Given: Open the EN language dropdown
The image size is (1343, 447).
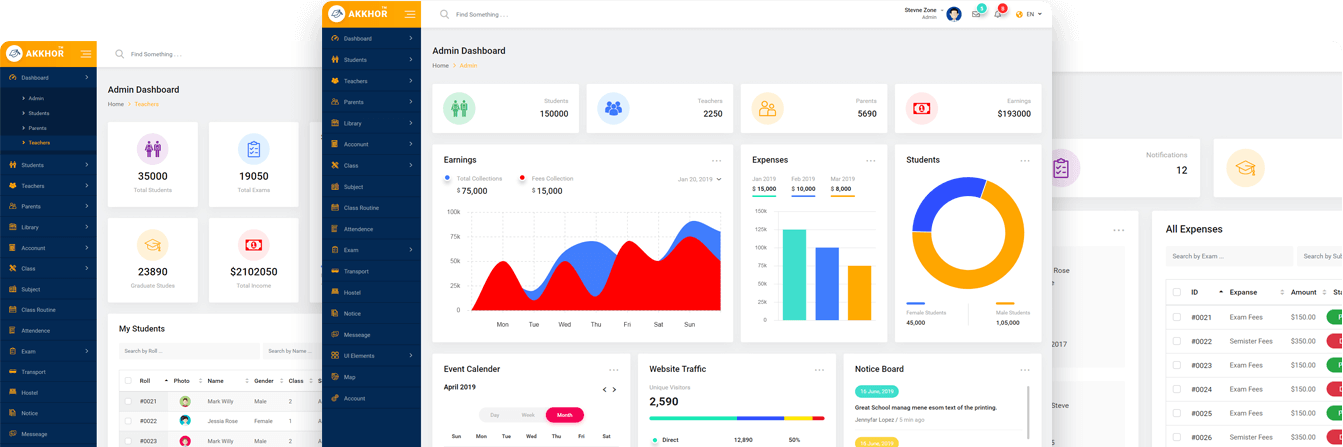Looking at the screenshot, I should (1029, 14).
